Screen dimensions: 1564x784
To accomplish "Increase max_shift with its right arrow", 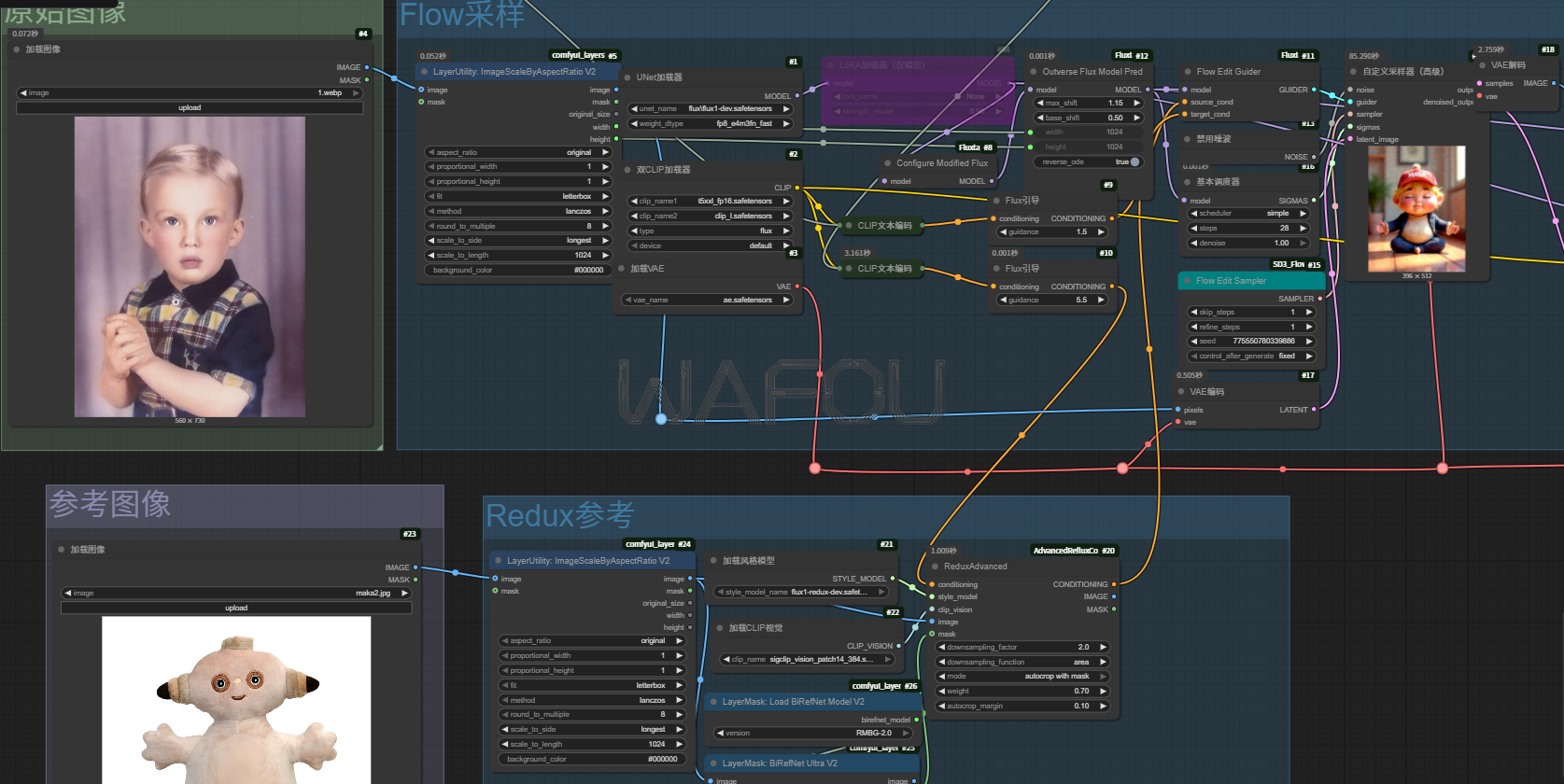I will [x=1136, y=103].
